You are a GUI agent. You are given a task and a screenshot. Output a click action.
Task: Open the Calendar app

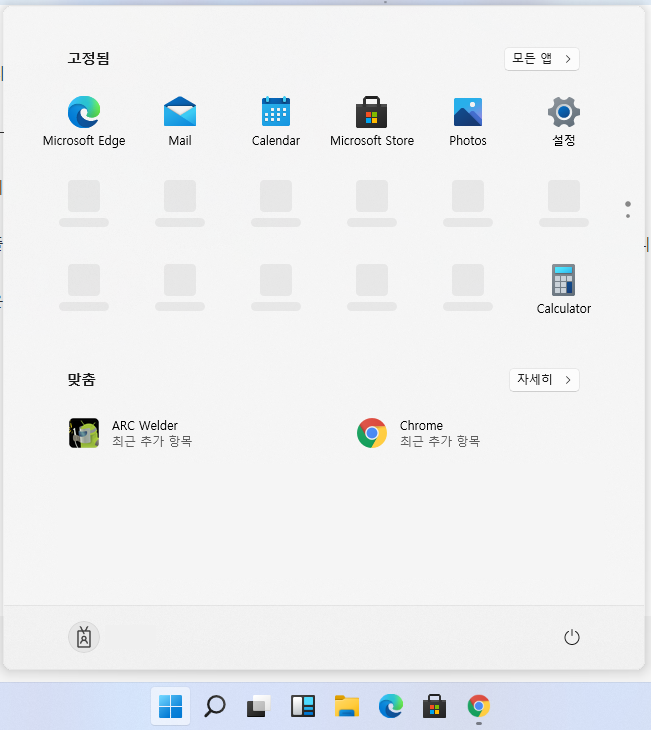pos(276,121)
